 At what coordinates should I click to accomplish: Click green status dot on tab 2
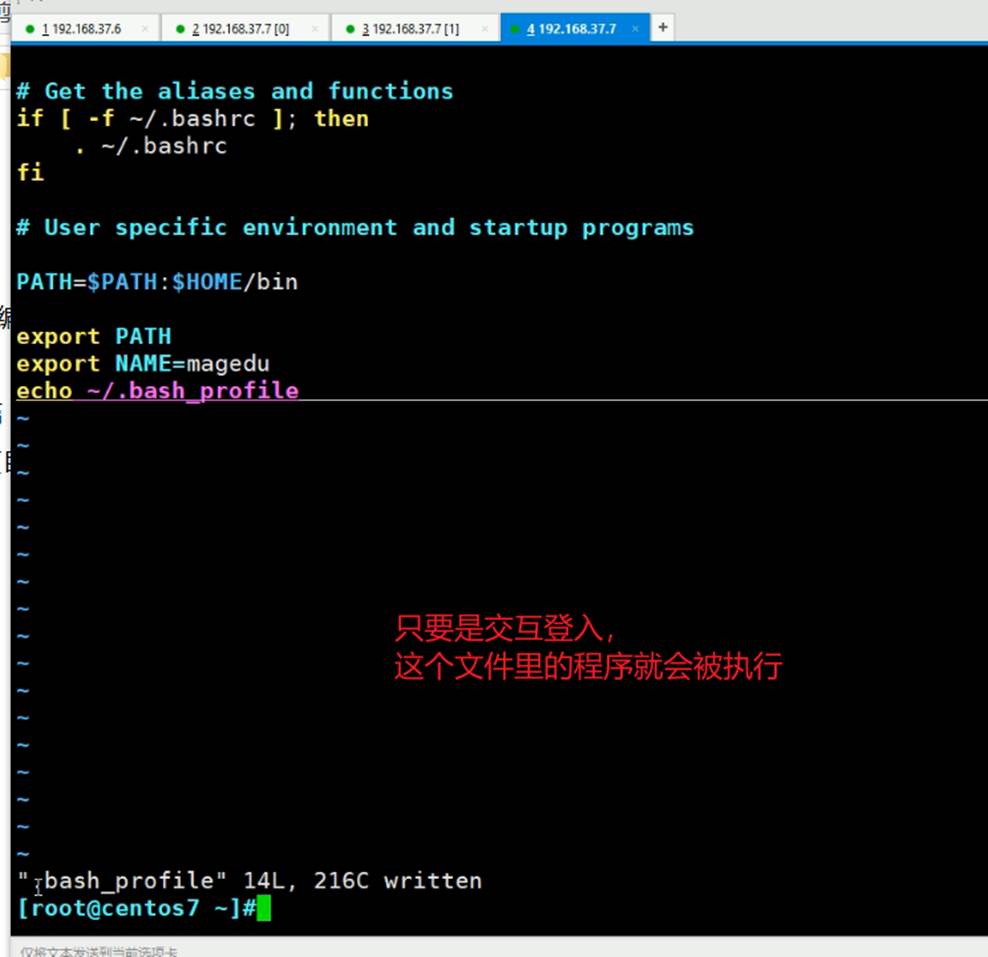tap(180, 30)
